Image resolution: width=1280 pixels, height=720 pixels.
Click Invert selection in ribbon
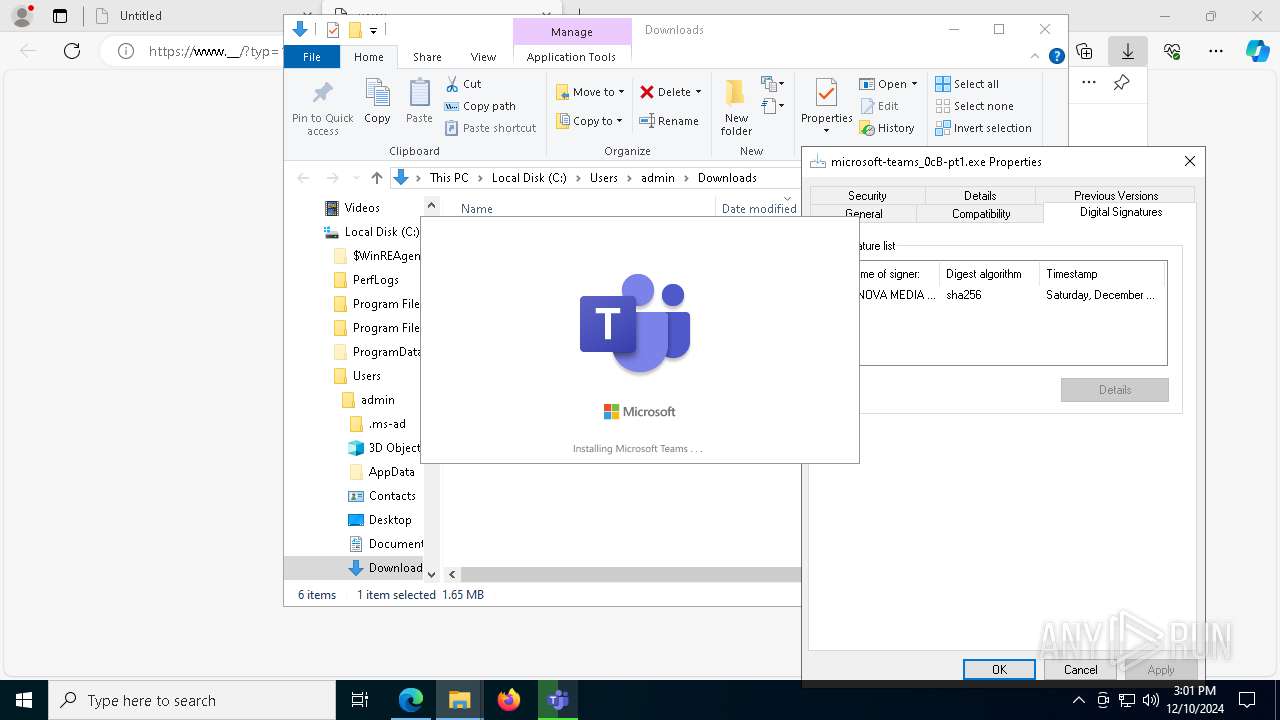(983, 128)
